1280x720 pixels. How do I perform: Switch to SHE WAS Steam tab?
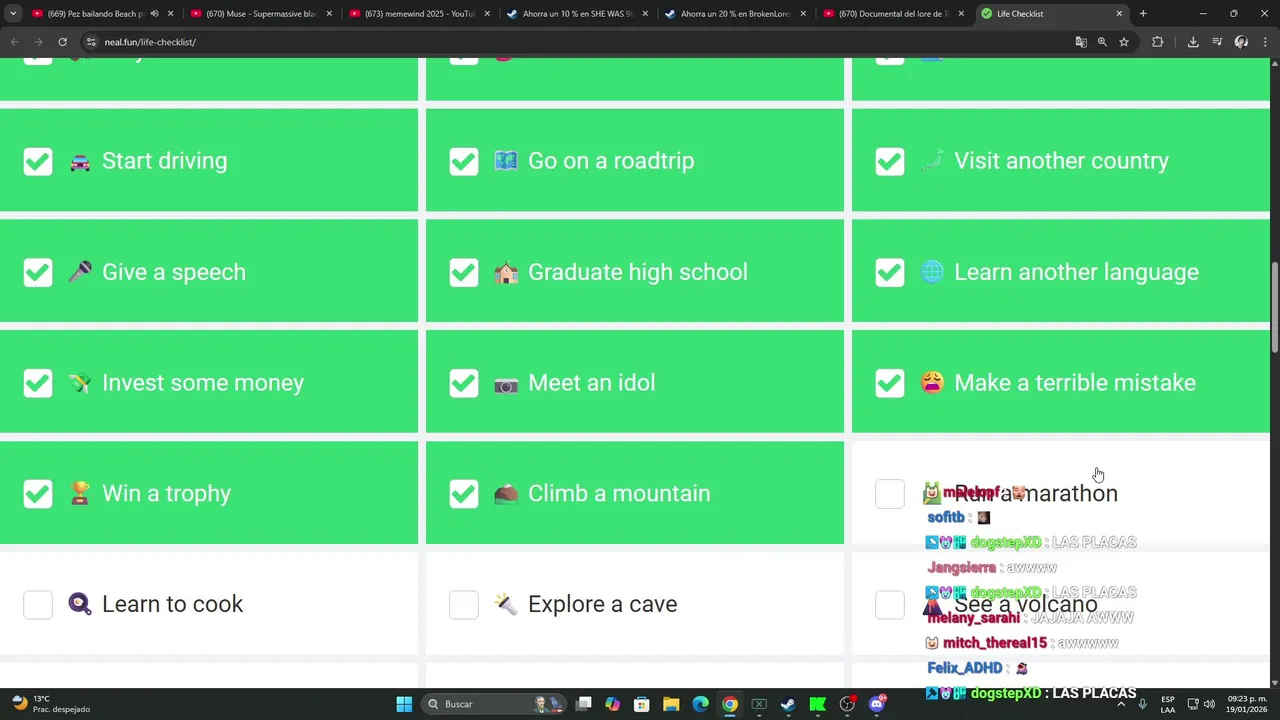577,14
